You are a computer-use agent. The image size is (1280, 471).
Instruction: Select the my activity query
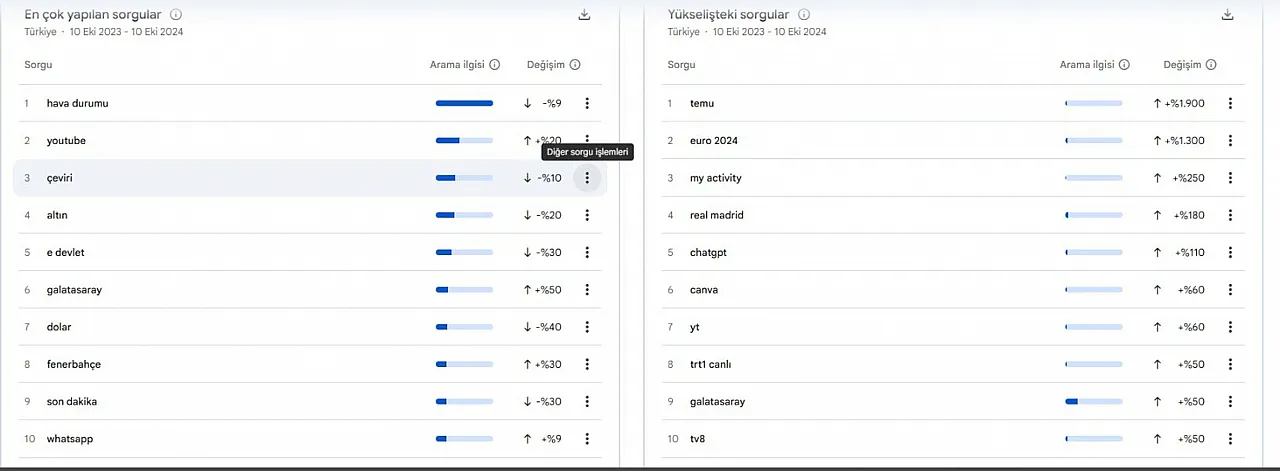pos(716,178)
